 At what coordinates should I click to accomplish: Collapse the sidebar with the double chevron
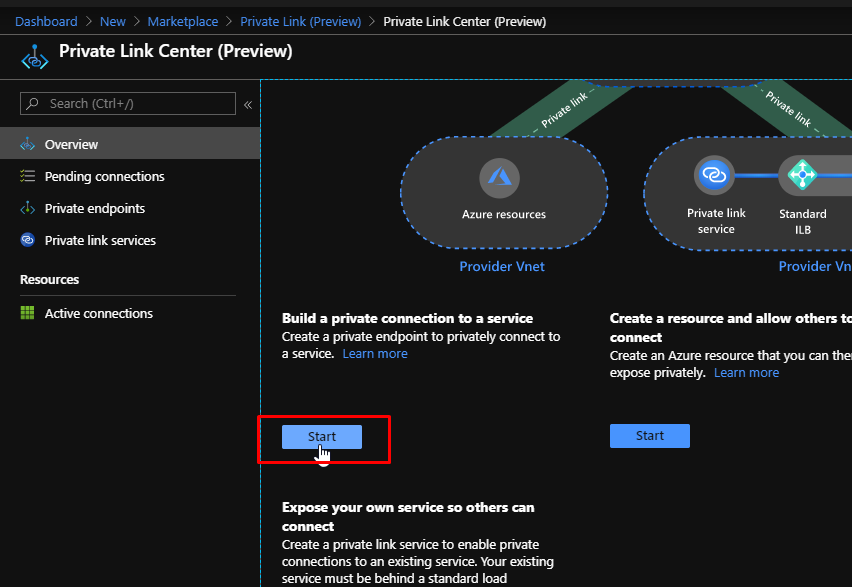coord(248,104)
